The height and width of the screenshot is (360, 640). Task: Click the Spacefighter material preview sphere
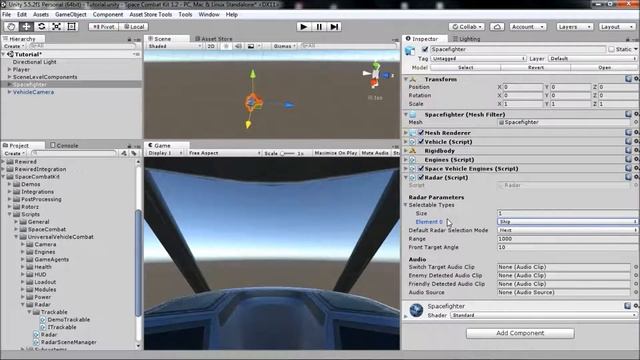coord(416,310)
